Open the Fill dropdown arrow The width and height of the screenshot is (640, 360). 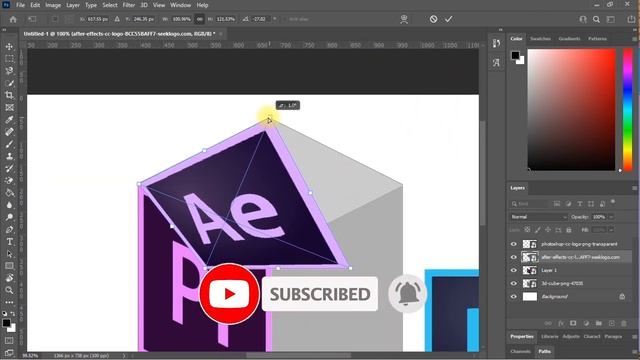(611, 230)
